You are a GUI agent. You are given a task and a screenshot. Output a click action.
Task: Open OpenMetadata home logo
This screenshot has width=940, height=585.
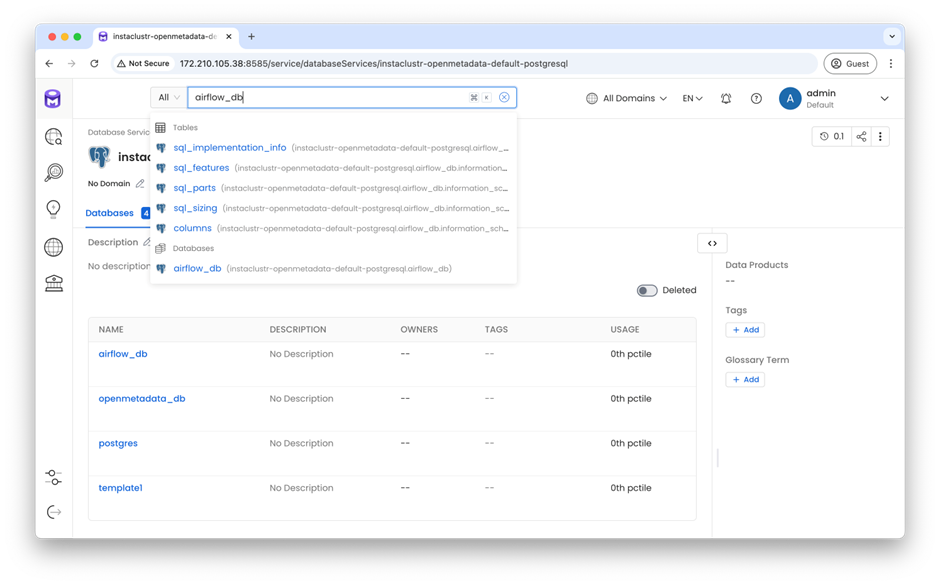pos(53,99)
